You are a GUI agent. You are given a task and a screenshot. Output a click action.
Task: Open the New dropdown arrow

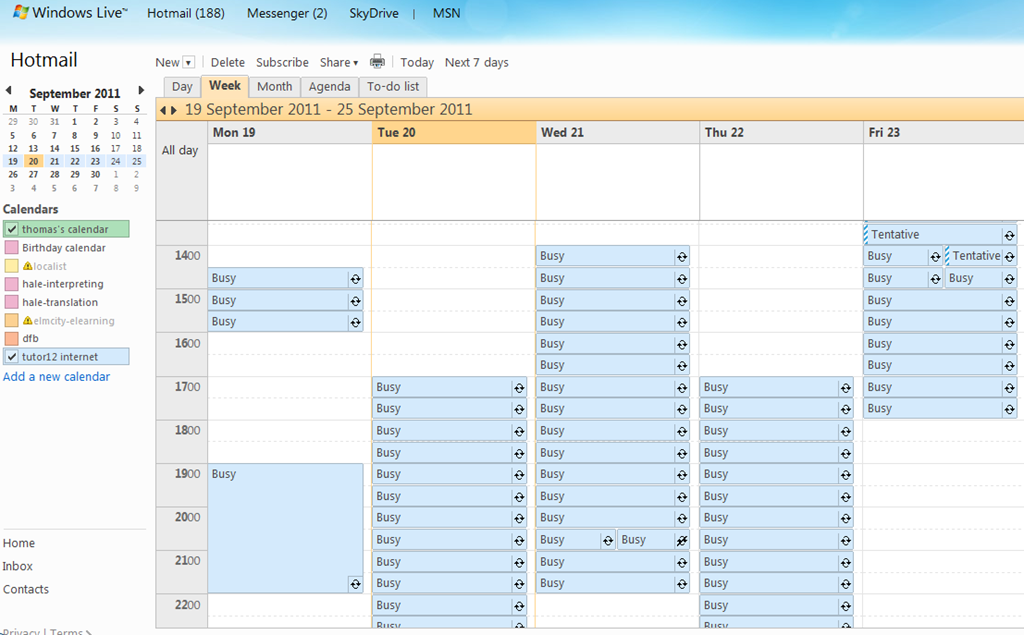coord(188,63)
